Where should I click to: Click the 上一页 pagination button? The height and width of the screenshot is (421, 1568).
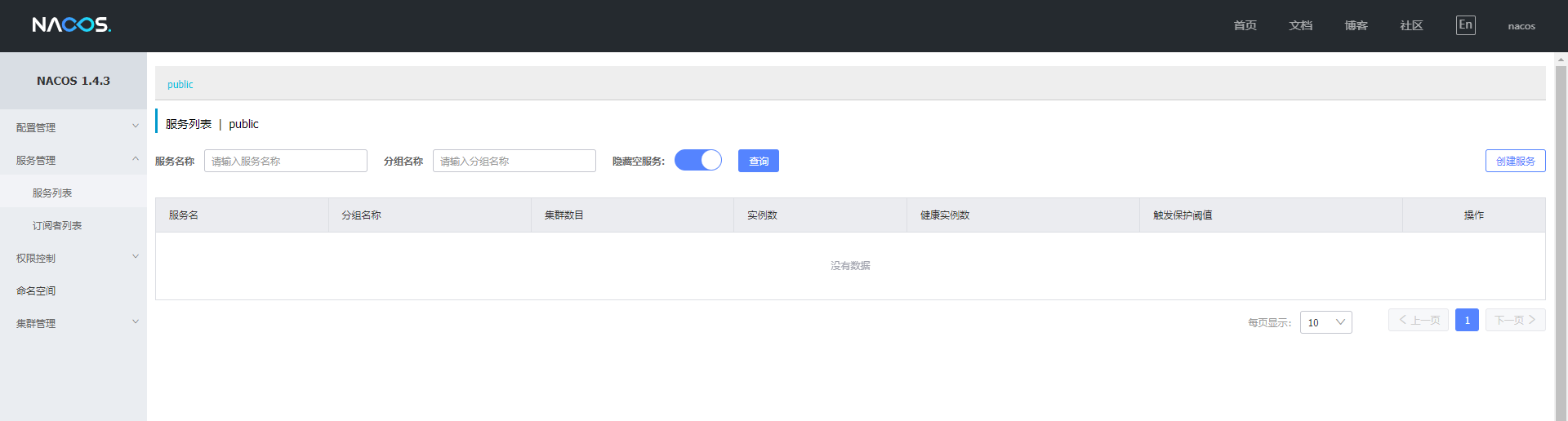(1419, 320)
